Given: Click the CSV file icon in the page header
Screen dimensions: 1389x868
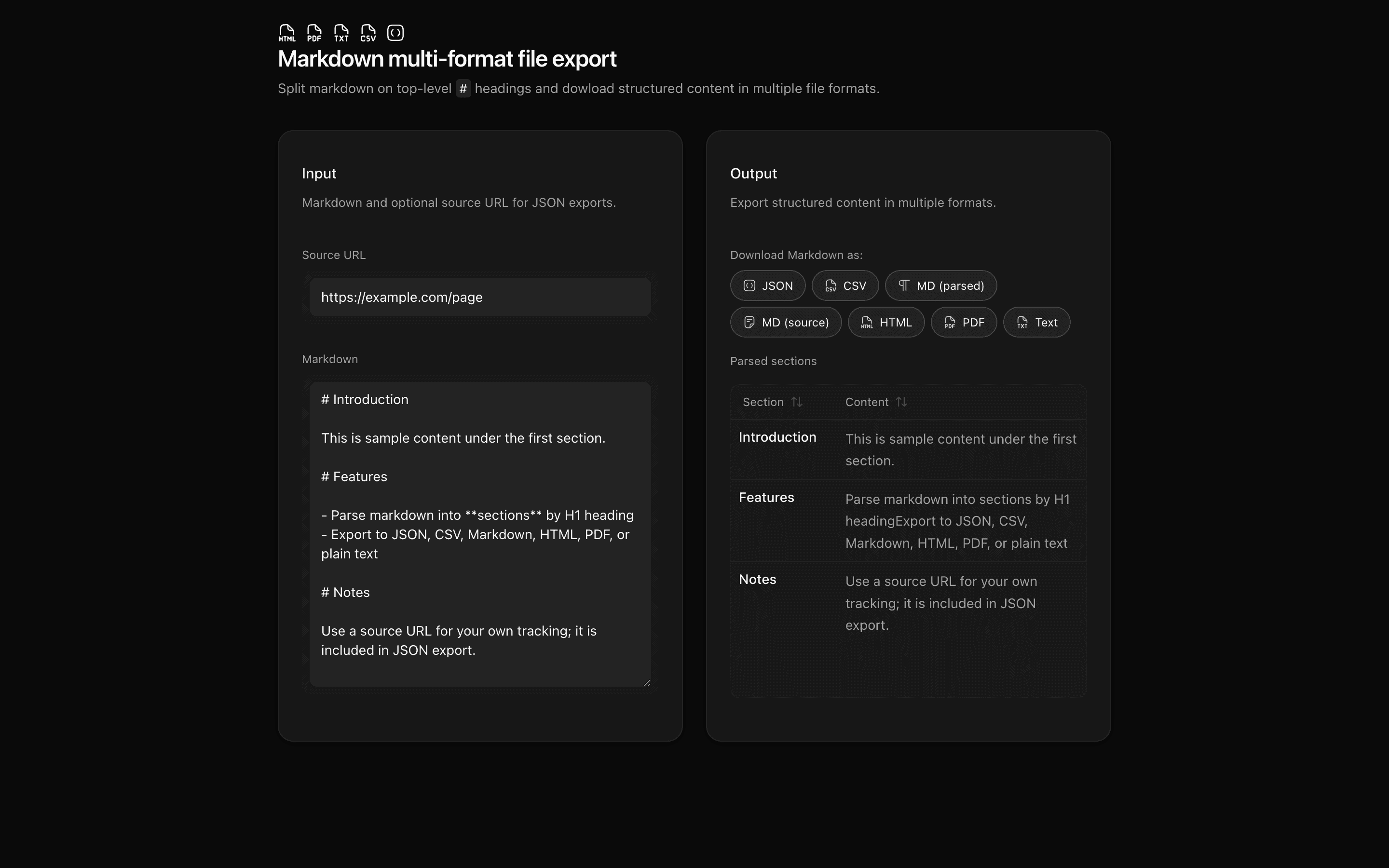Looking at the screenshot, I should tap(369, 33).
